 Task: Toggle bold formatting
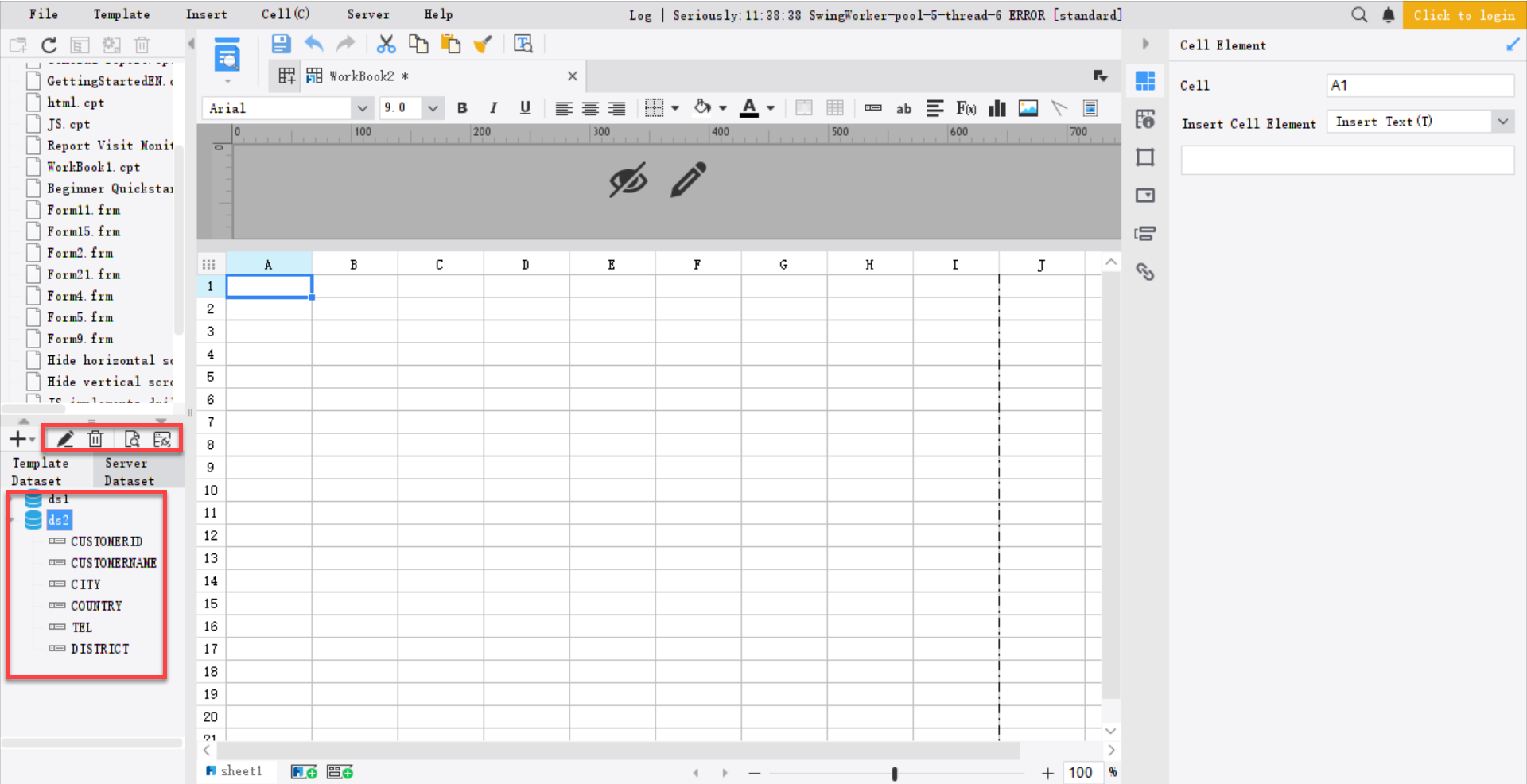click(x=462, y=107)
